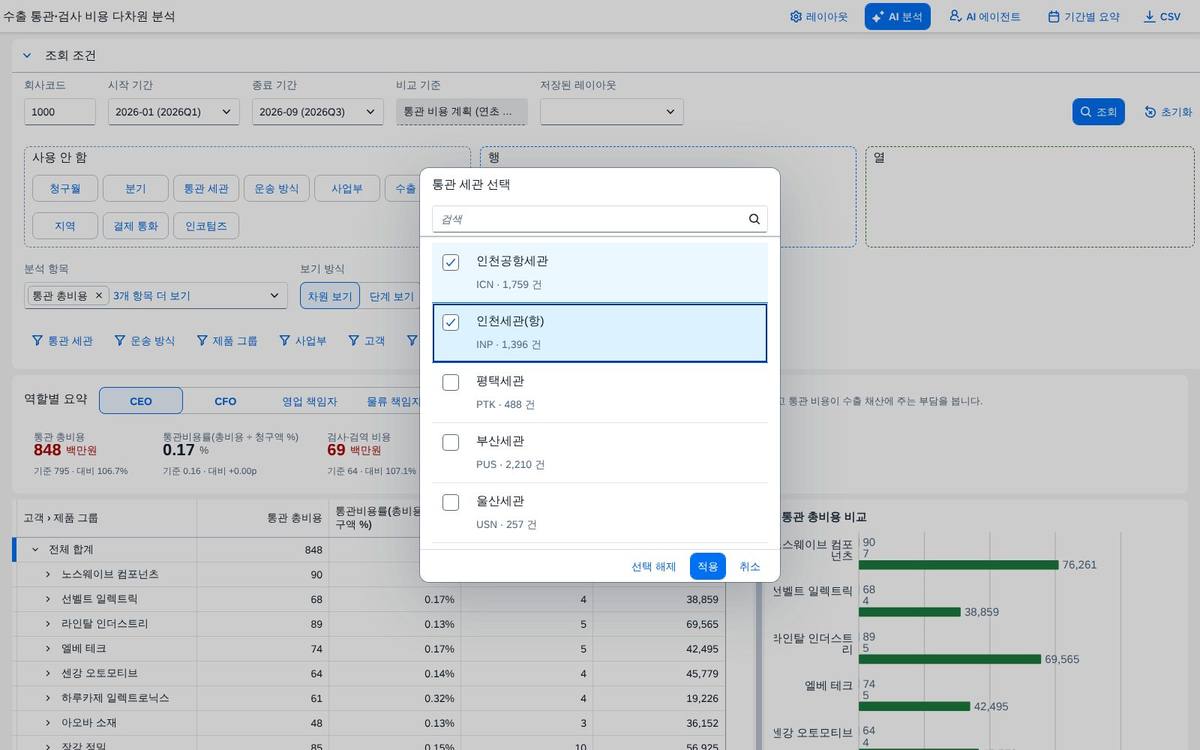Click the 사업부 dimension chip
Screen dimensions: 1200x750
(347, 188)
